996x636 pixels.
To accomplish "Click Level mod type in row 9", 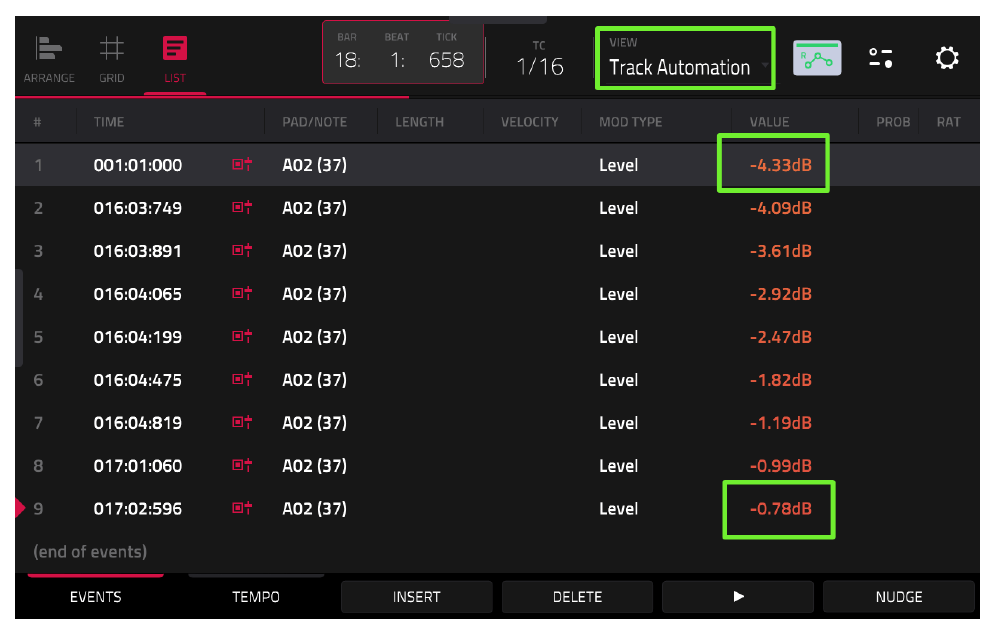I will (x=618, y=509).
